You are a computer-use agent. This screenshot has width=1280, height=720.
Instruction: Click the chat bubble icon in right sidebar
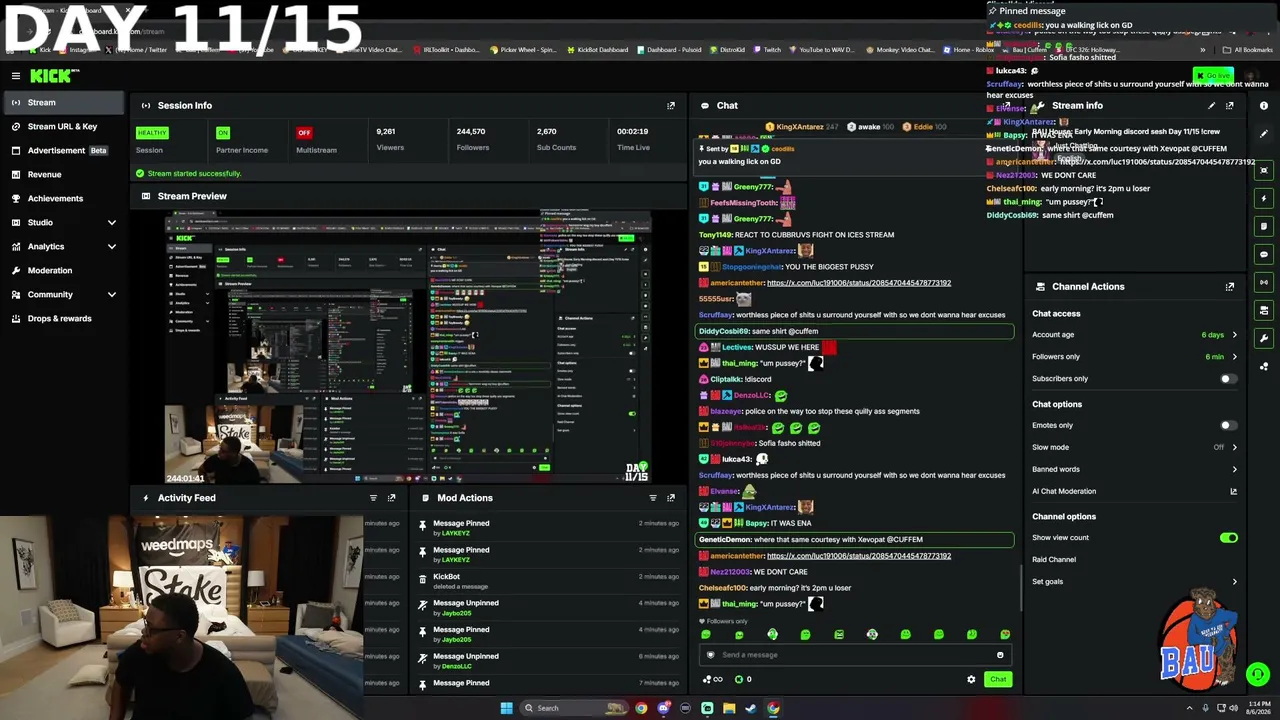click(1264, 254)
